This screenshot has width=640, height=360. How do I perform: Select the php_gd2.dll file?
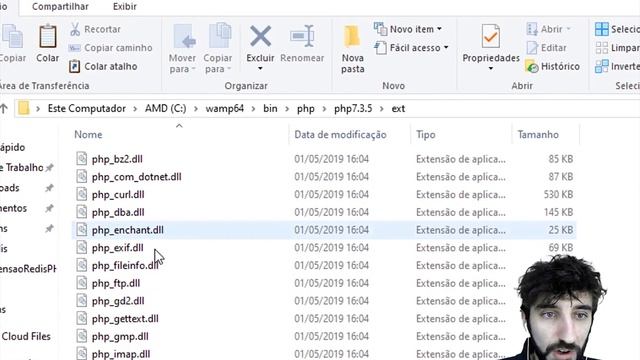[118, 301]
